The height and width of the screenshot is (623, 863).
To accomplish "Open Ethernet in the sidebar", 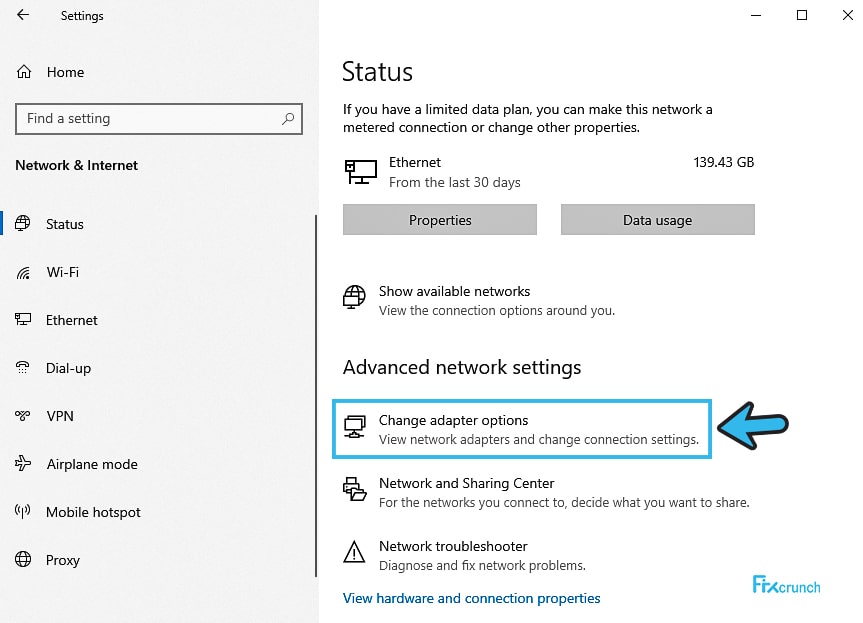I will click(x=72, y=320).
